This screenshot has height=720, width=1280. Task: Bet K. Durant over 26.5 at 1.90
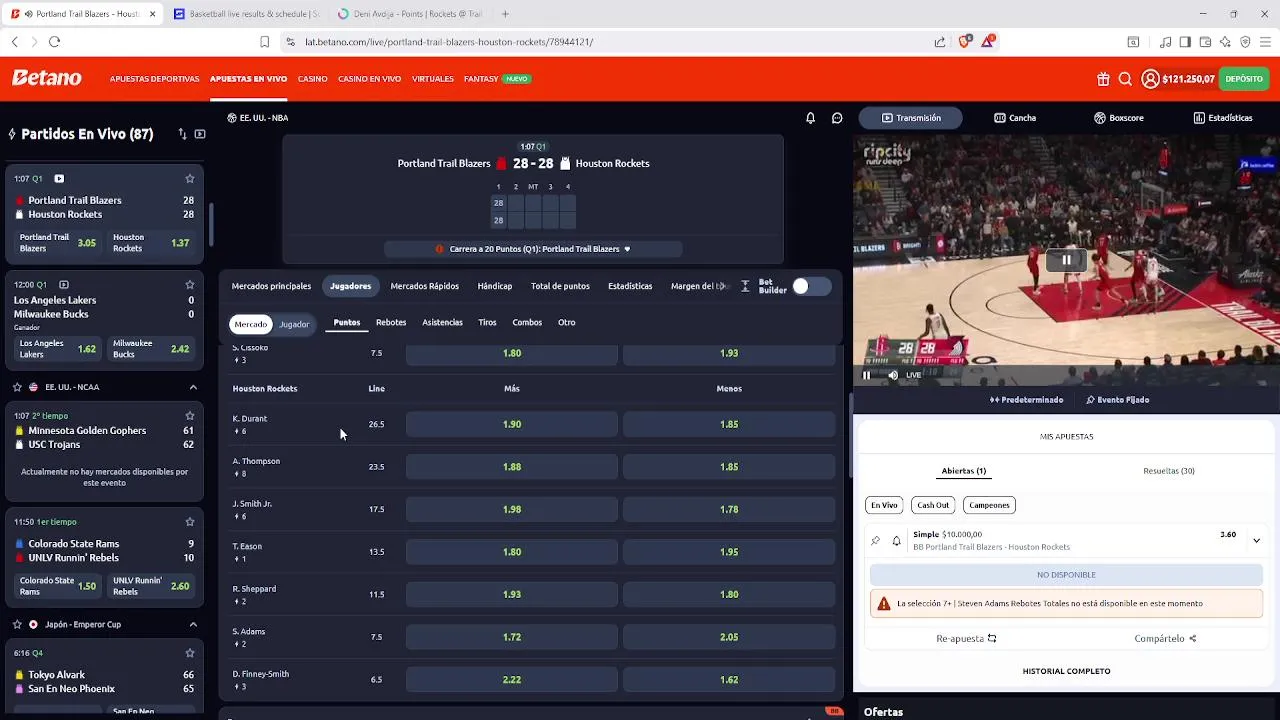coord(512,424)
